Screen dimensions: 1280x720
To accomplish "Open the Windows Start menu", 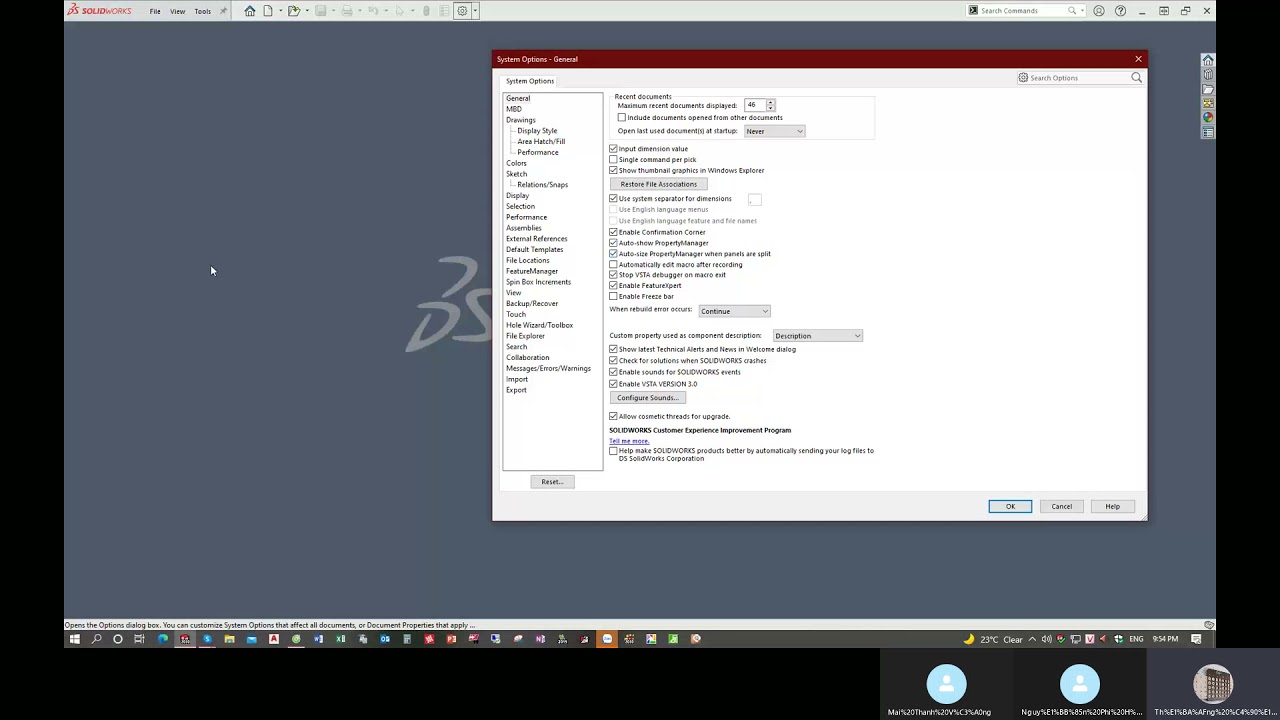I will (74, 639).
